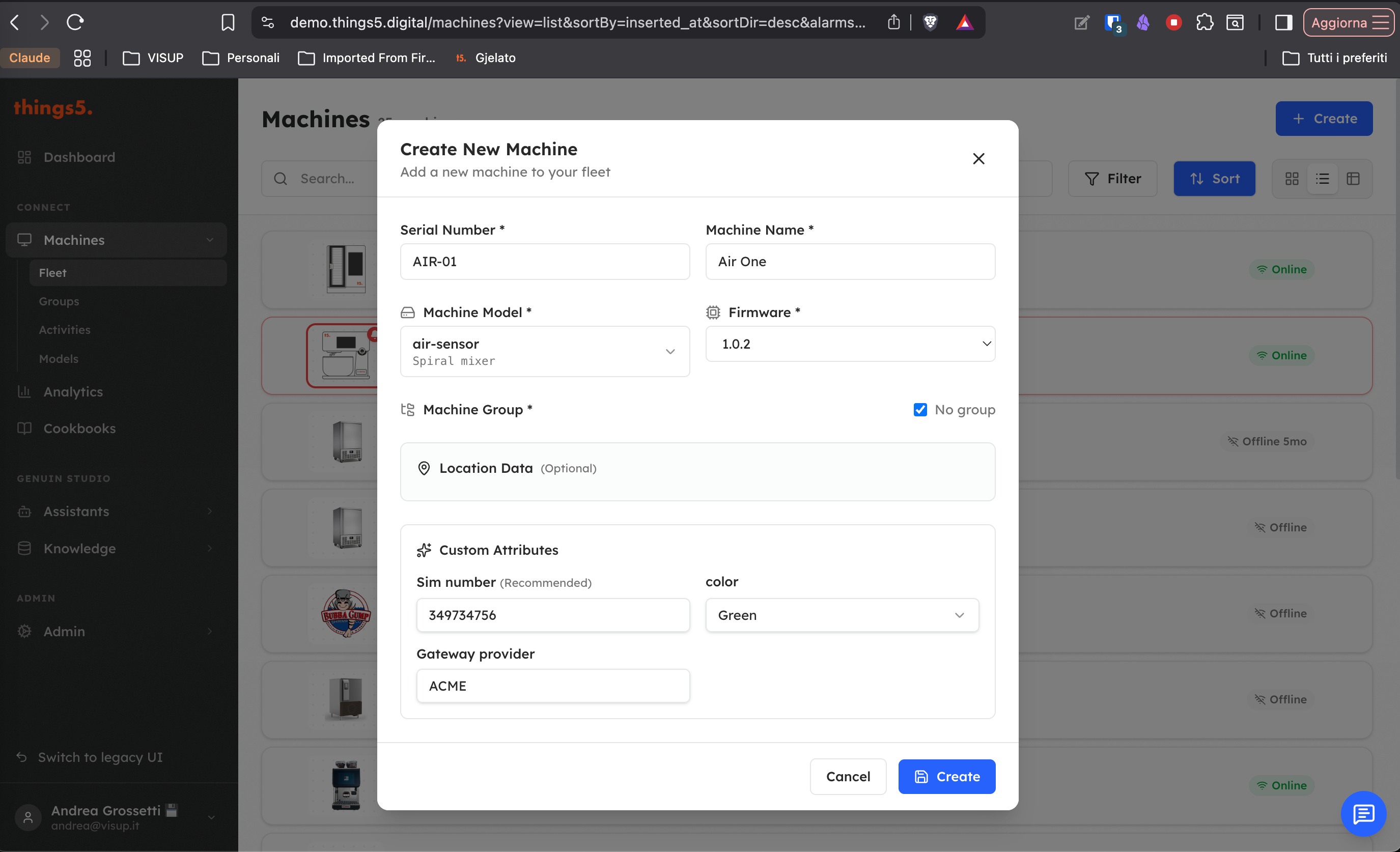1400x852 pixels.
Task: Click the browser bookmark icon
Action: 227,23
